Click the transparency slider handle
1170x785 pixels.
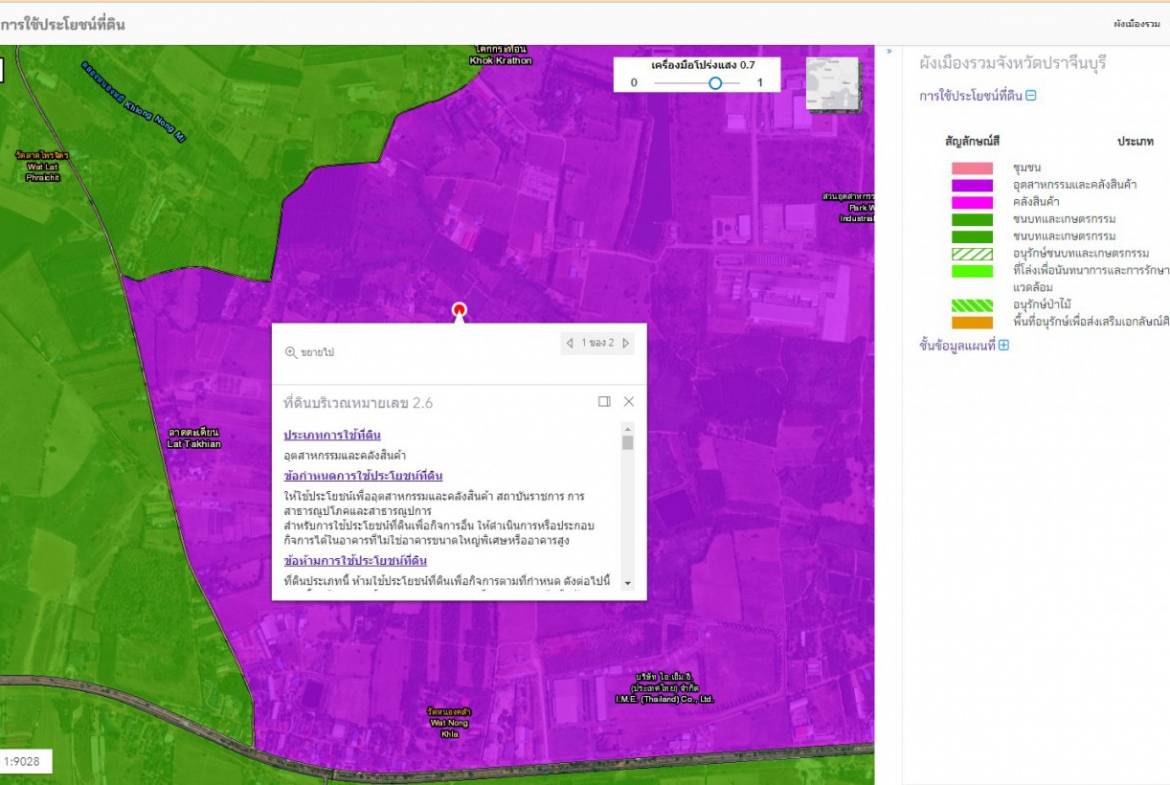pyautogui.click(x=715, y=83)
